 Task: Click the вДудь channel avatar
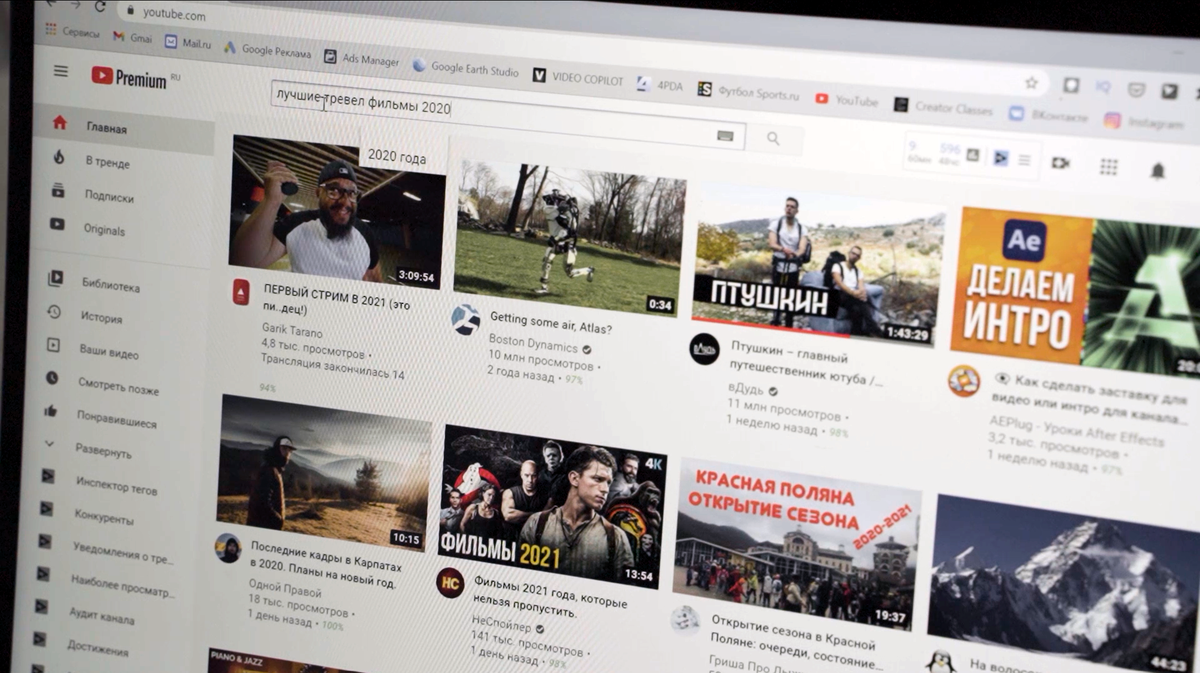click(704, 349)
